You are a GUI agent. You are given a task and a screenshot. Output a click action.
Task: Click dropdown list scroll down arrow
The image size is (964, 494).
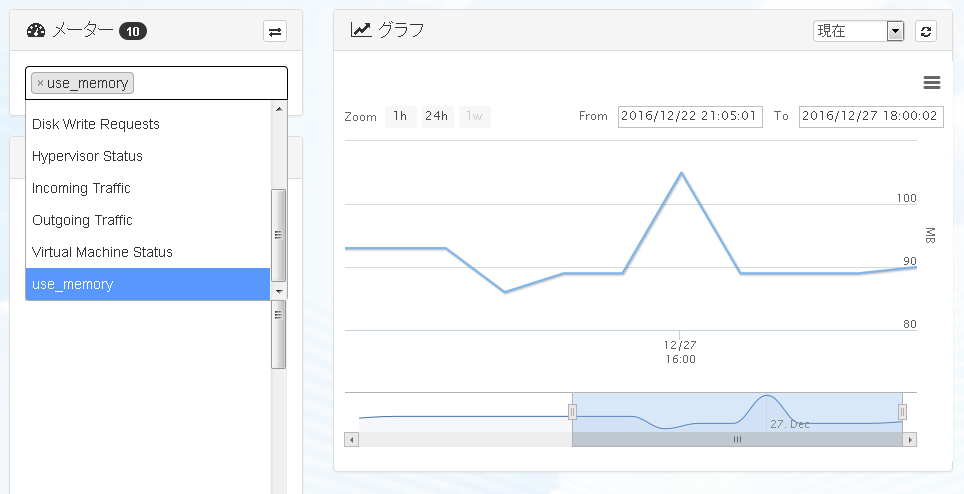(x=279, y=291)
